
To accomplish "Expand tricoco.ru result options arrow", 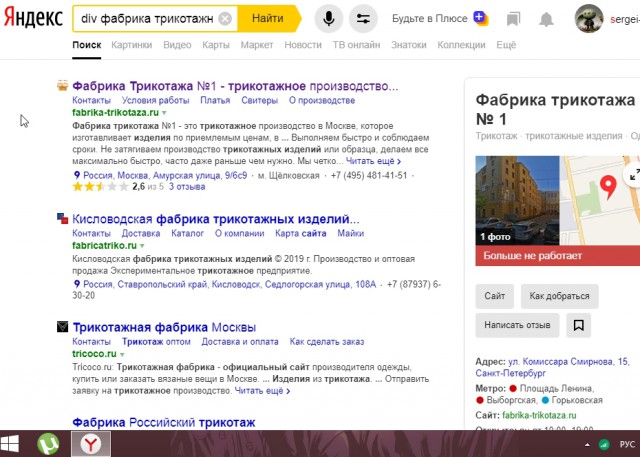I will click(122, 354).
